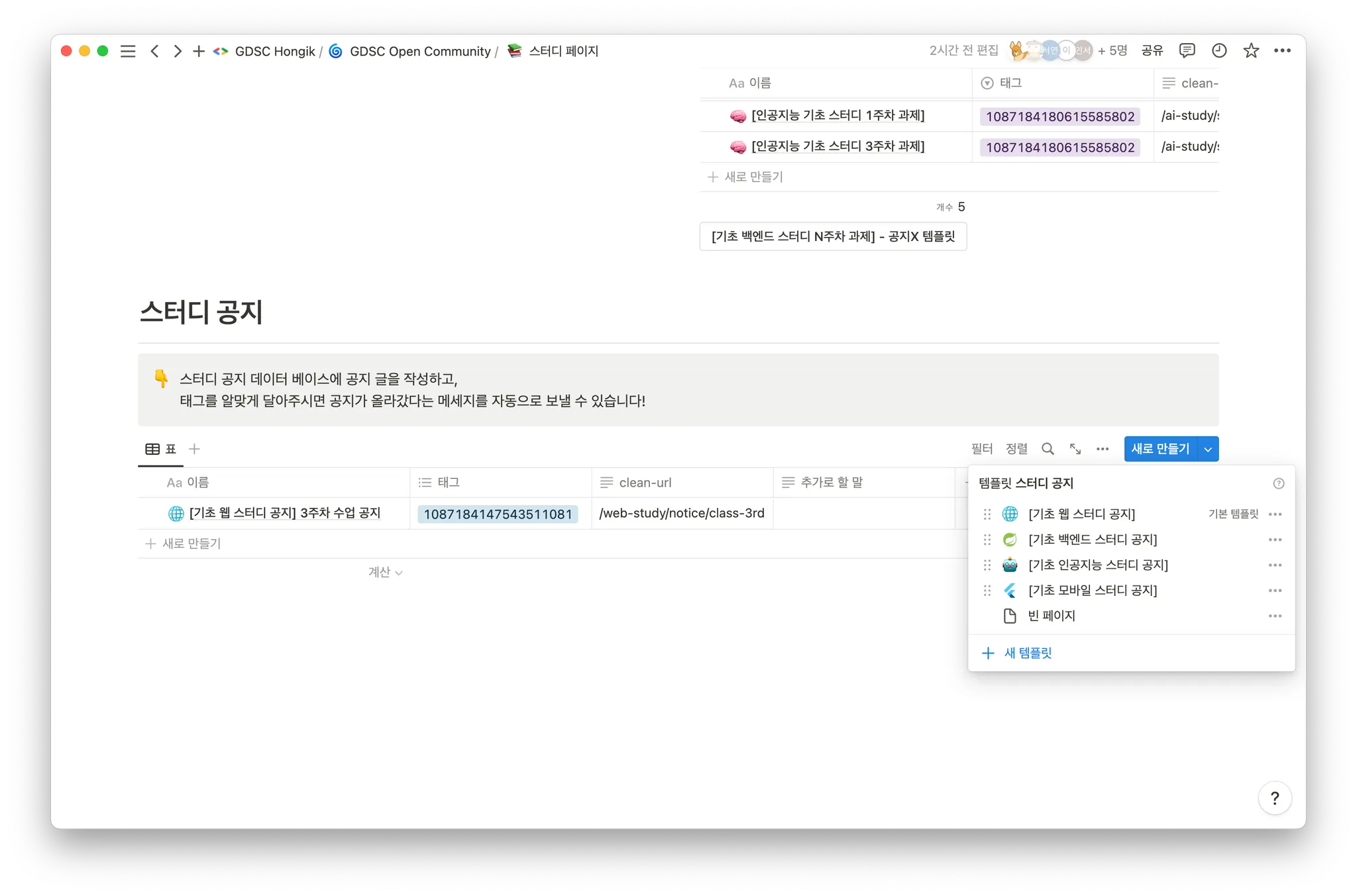
Task: Click the 1087184147543511081 tag cell
Action: coord(498,514)
